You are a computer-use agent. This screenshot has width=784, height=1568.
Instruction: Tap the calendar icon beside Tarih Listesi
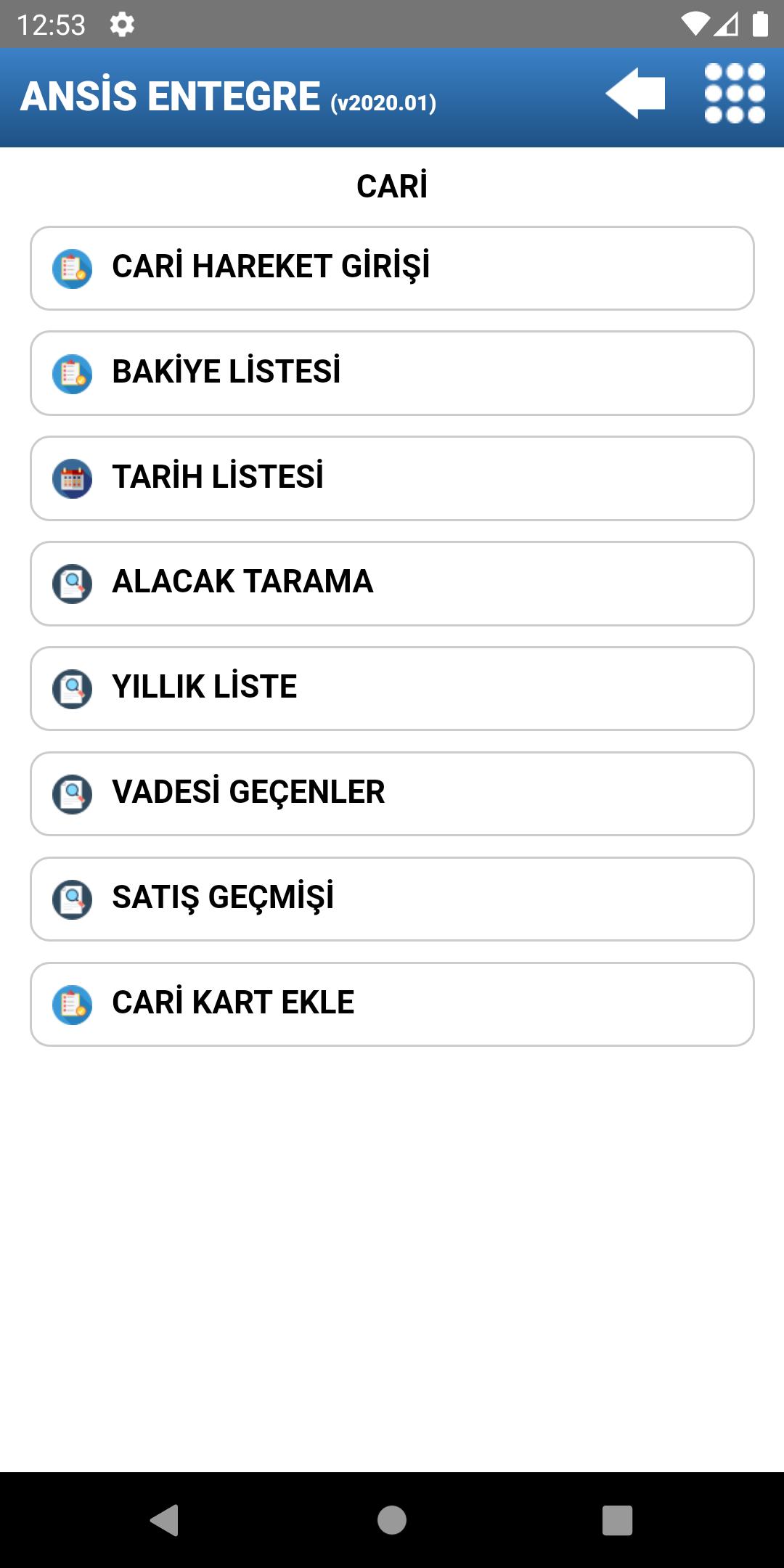72,478
